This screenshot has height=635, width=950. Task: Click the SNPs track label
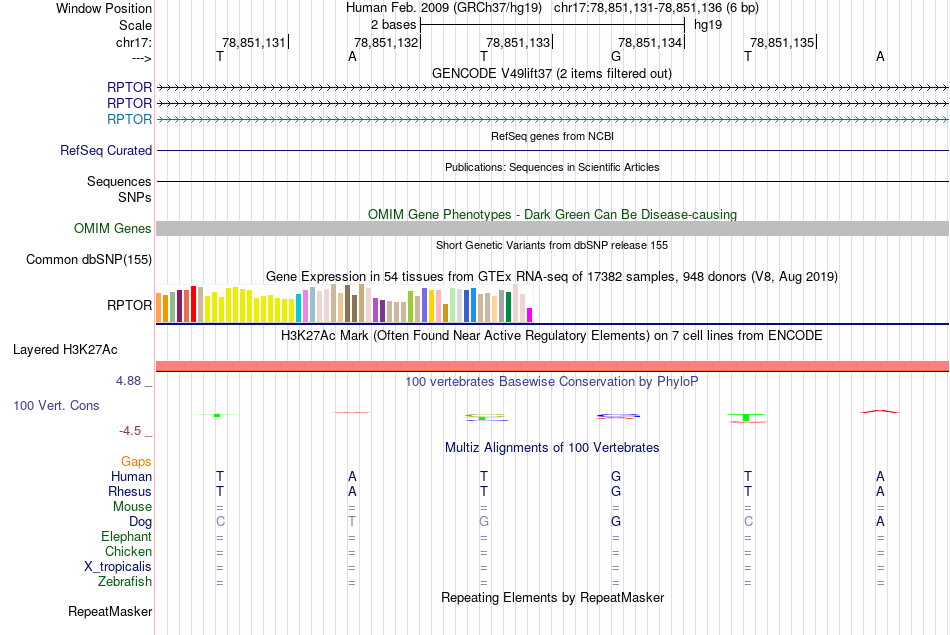pyautogui.click(x=135, y=198)
